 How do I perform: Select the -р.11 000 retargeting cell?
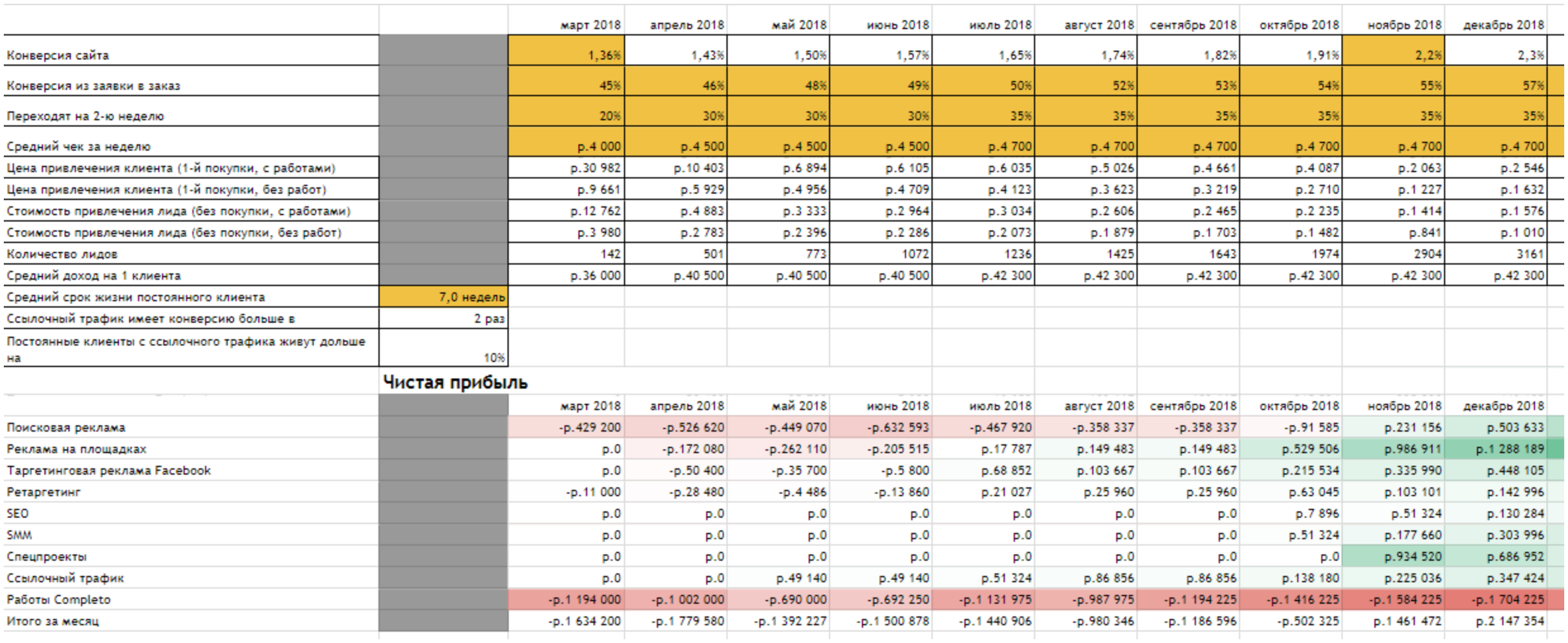(x=566, y=492)
